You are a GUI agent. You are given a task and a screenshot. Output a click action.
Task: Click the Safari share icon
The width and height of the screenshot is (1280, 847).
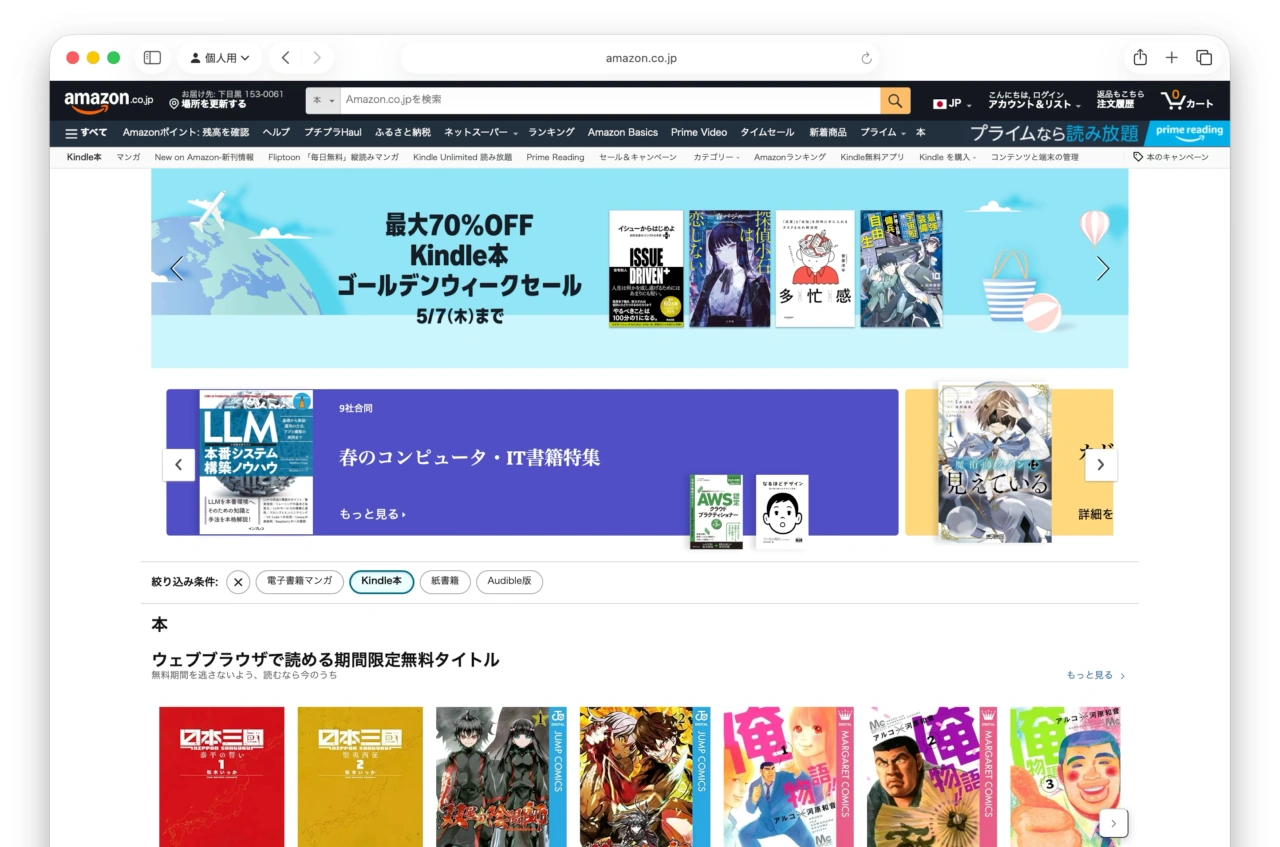[x=1140, y=58]
